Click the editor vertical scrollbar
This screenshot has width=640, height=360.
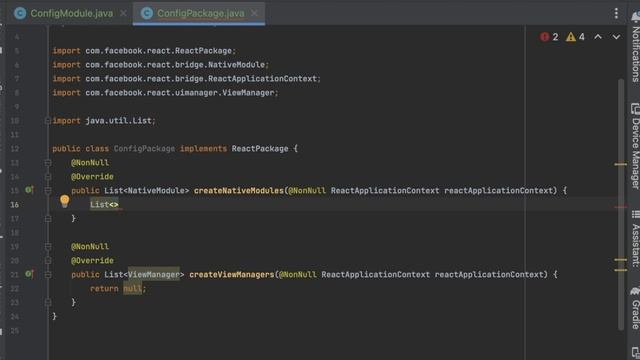620,204
